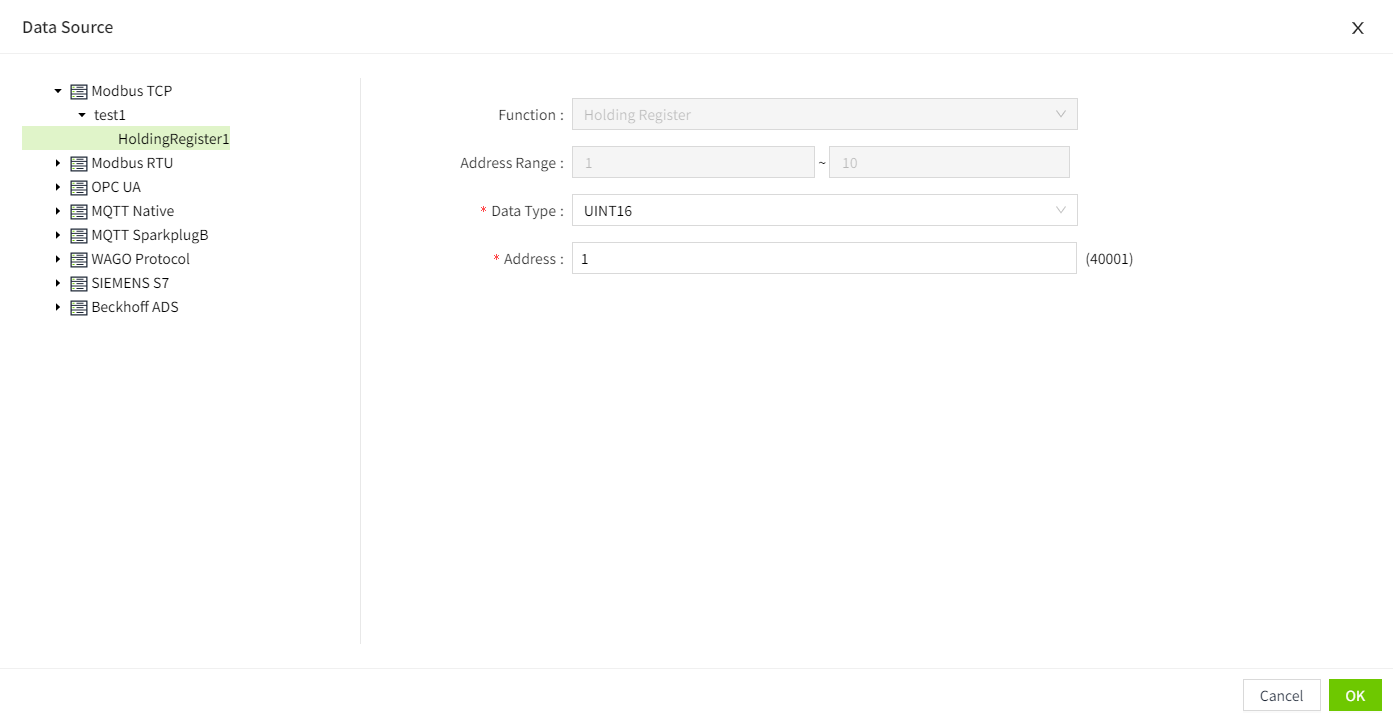Select HoldingRegister1 in the tree
The image size is (1393, 716).
(173, 139)
